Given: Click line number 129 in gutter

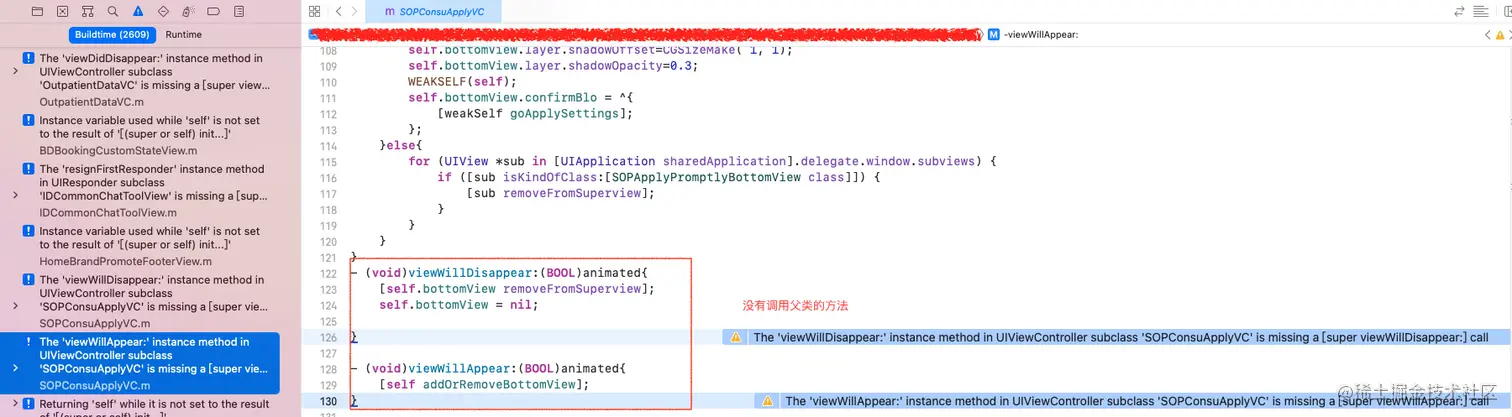Looking at the screenshot, I should click(x=328, y=384).
